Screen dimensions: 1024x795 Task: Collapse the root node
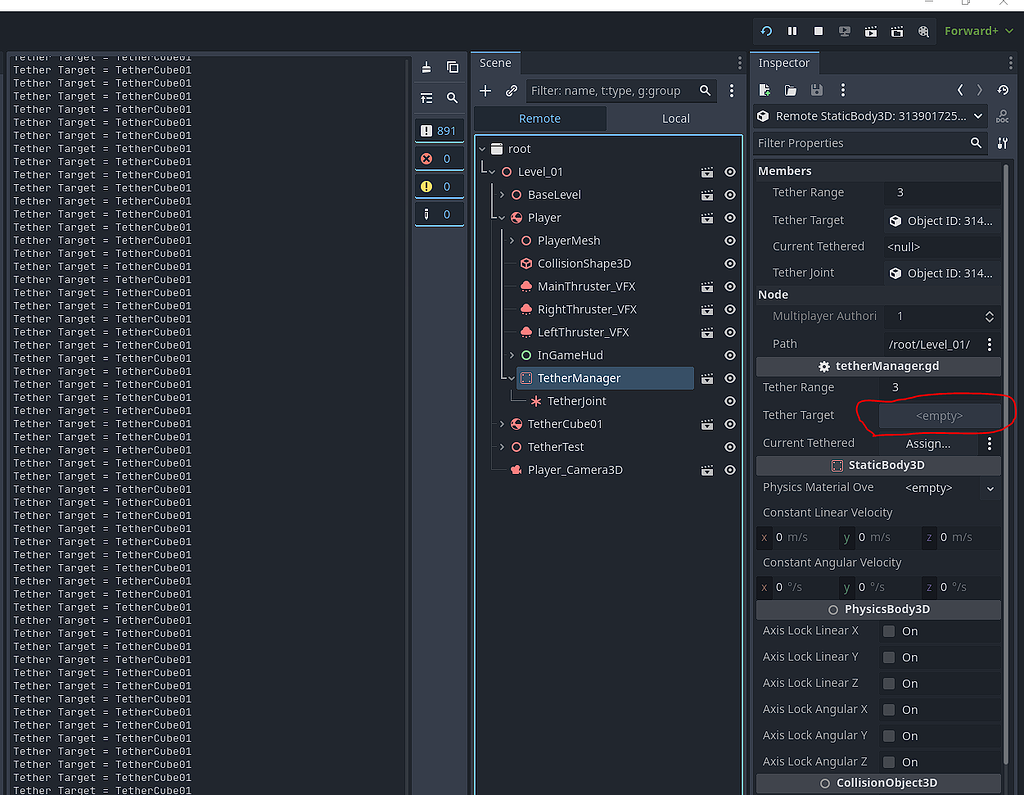pyautogui.click(x=483, y=149)
